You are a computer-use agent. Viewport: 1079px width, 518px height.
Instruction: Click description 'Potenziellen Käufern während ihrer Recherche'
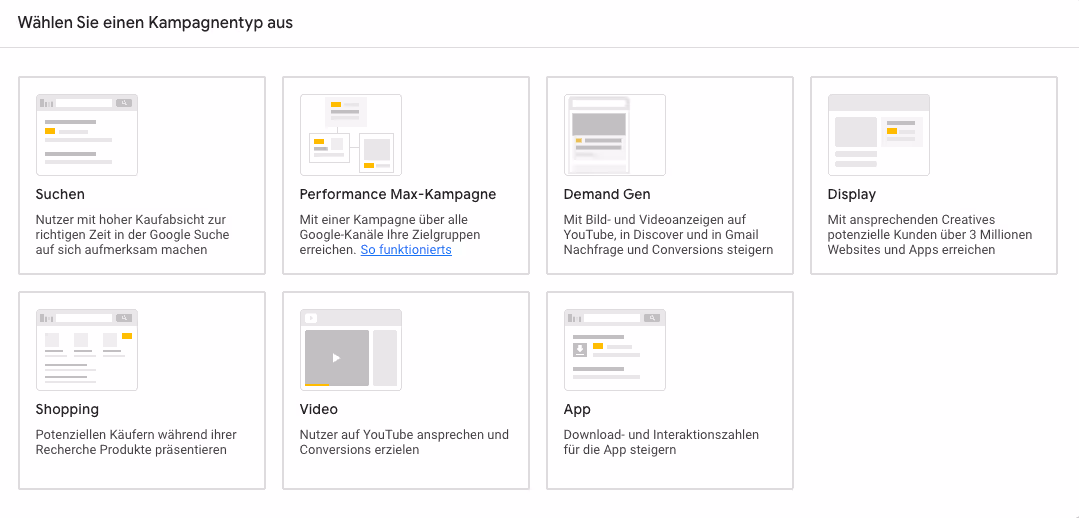pyautogui.click(x=136, y=442)
